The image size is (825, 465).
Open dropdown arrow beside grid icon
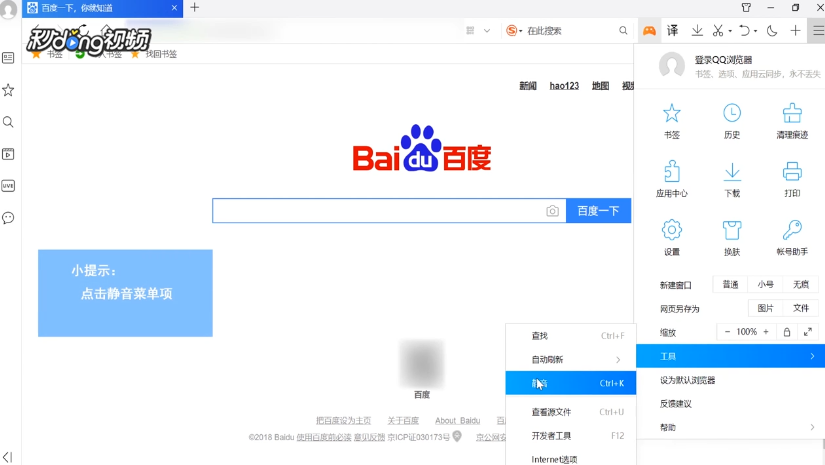pyautogui.click(x=487, y=31)
